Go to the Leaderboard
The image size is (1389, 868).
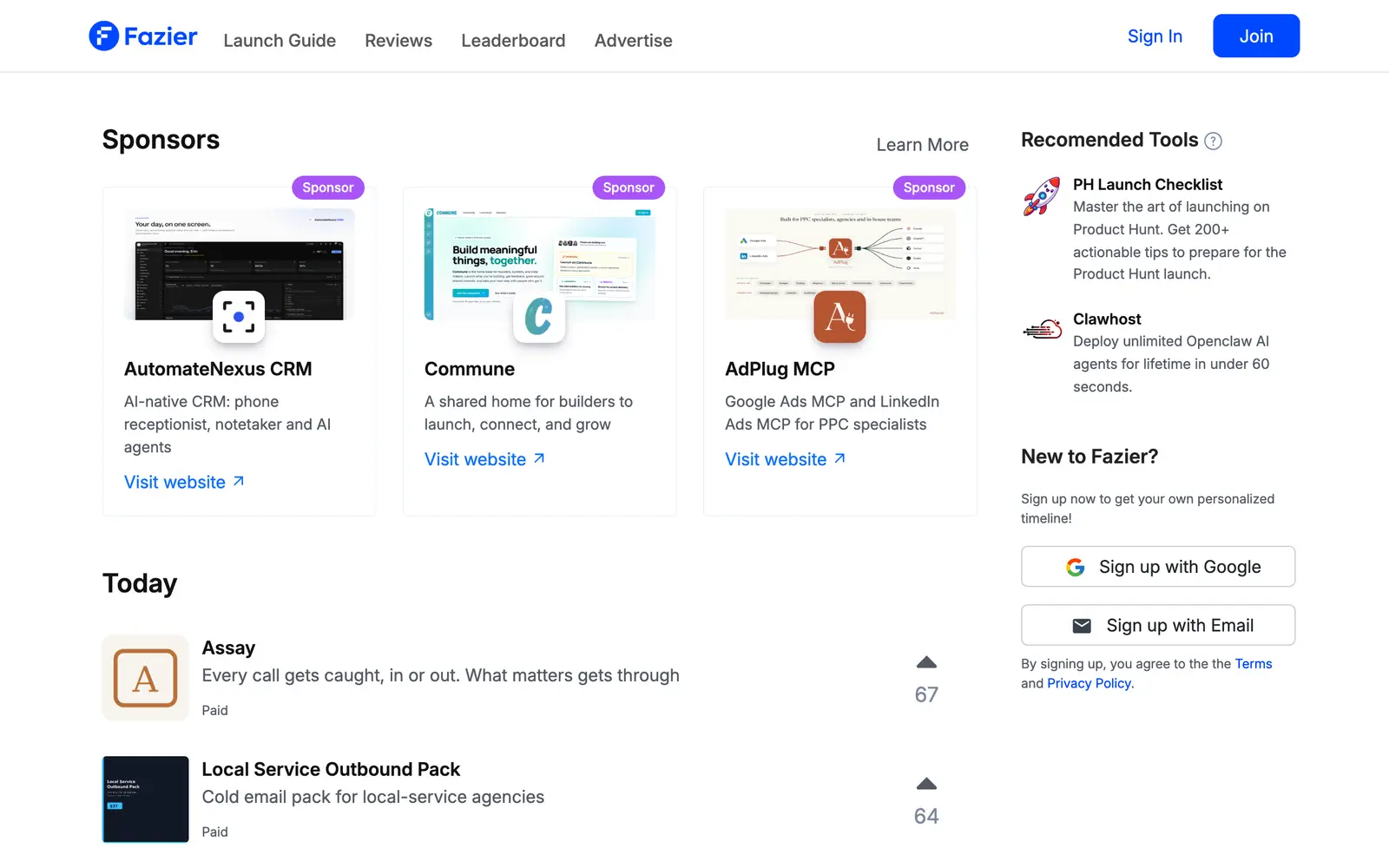point(513,41)
